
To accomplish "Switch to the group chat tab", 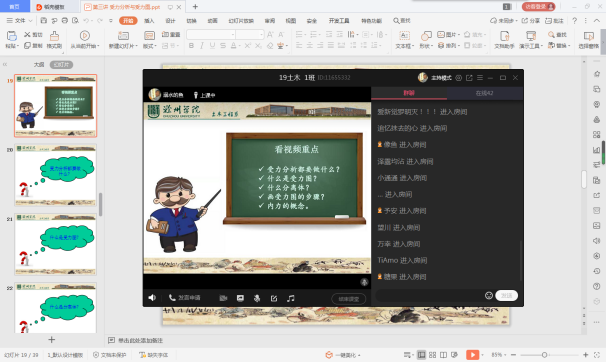I will coord(409,93).
